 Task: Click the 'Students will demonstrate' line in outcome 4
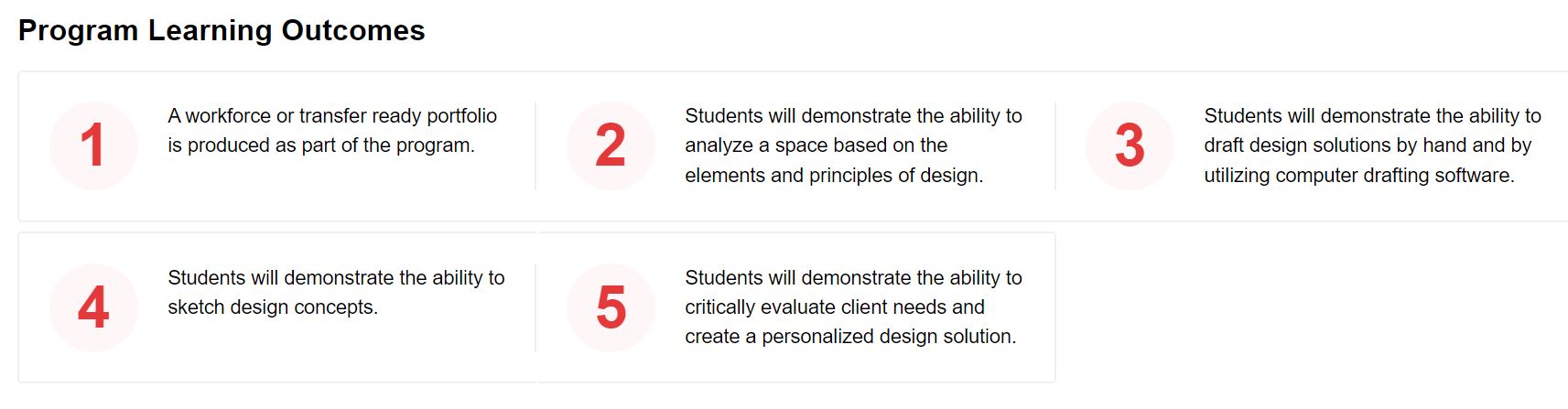(336, 278)
